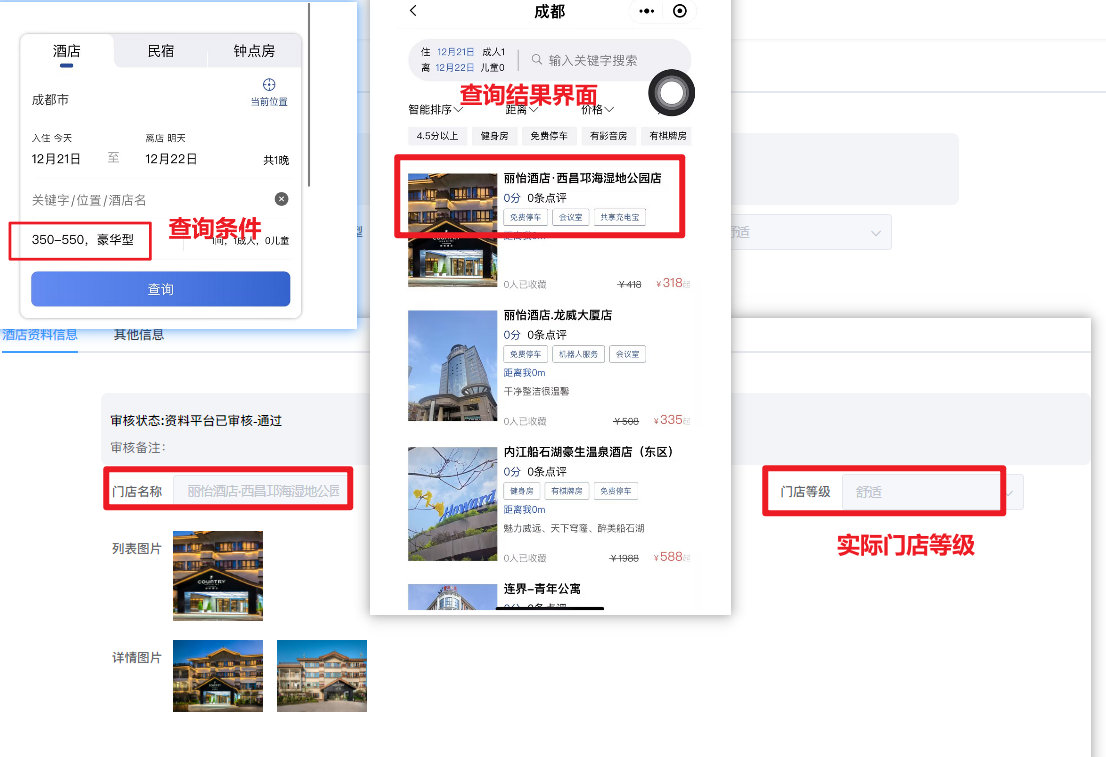The height and width of the screenshot is (757, 1106).
Task: Click the ¥588 price of 内江船石湖豪生温泉酒店
Action: [669, 557]
